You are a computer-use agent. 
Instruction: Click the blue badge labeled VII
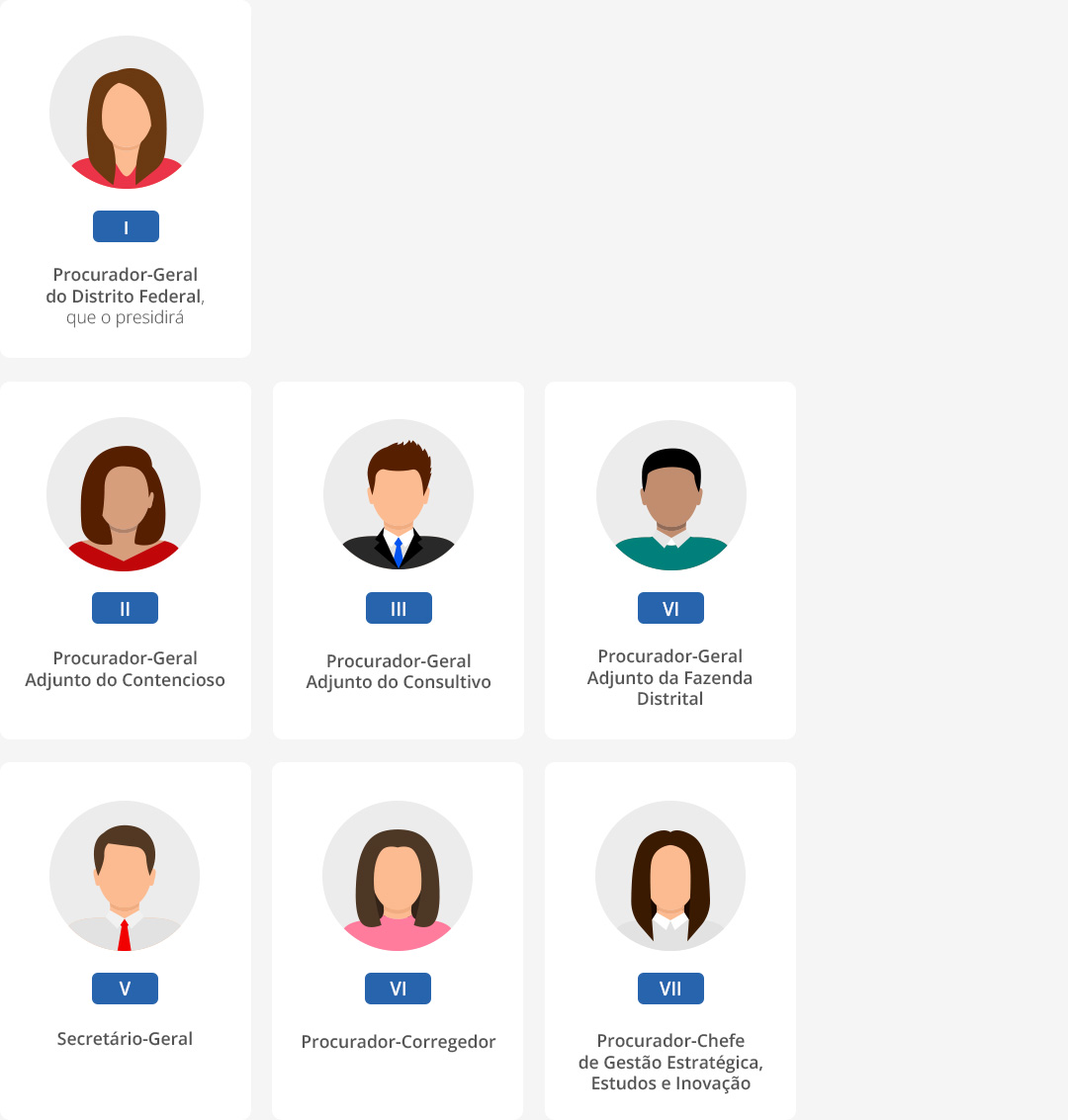tap(670, 989)
